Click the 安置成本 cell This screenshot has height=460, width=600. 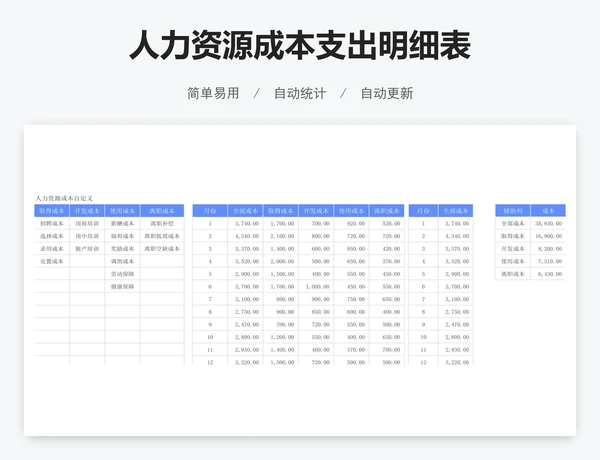point(52,261)
